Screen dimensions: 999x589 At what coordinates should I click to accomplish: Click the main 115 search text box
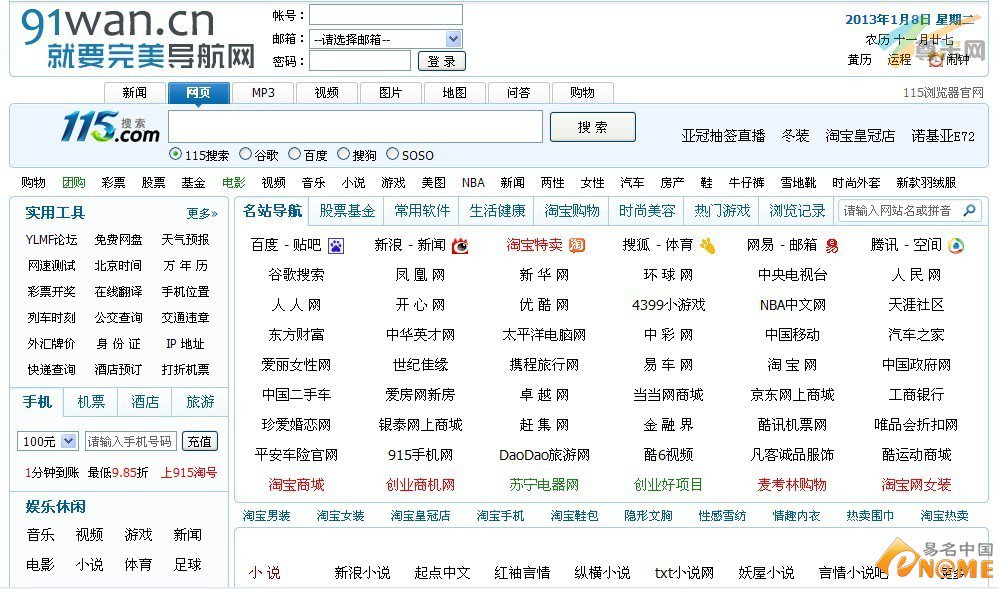(x=356, y=127)
